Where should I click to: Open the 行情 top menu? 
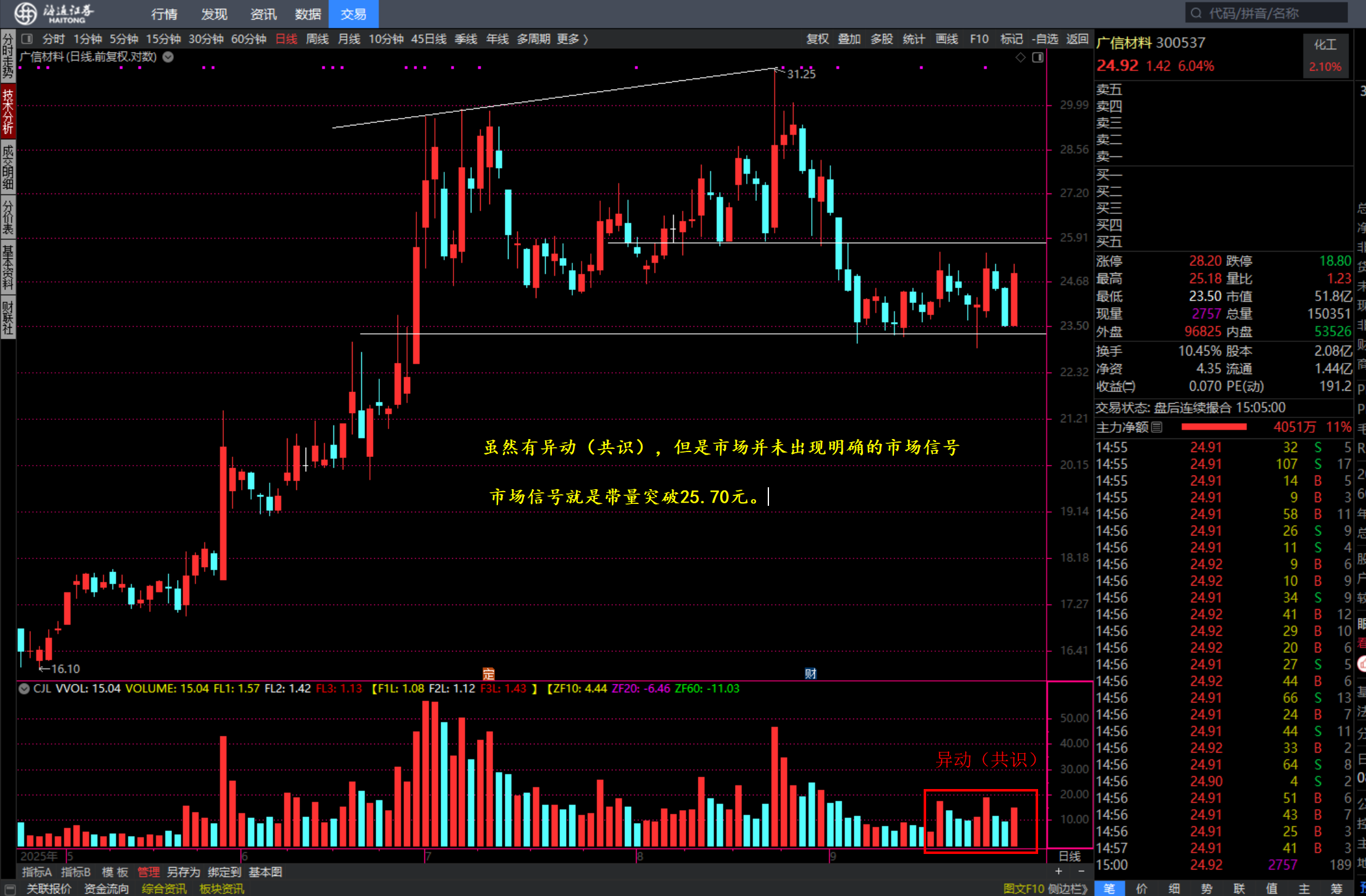pos(164,14)
